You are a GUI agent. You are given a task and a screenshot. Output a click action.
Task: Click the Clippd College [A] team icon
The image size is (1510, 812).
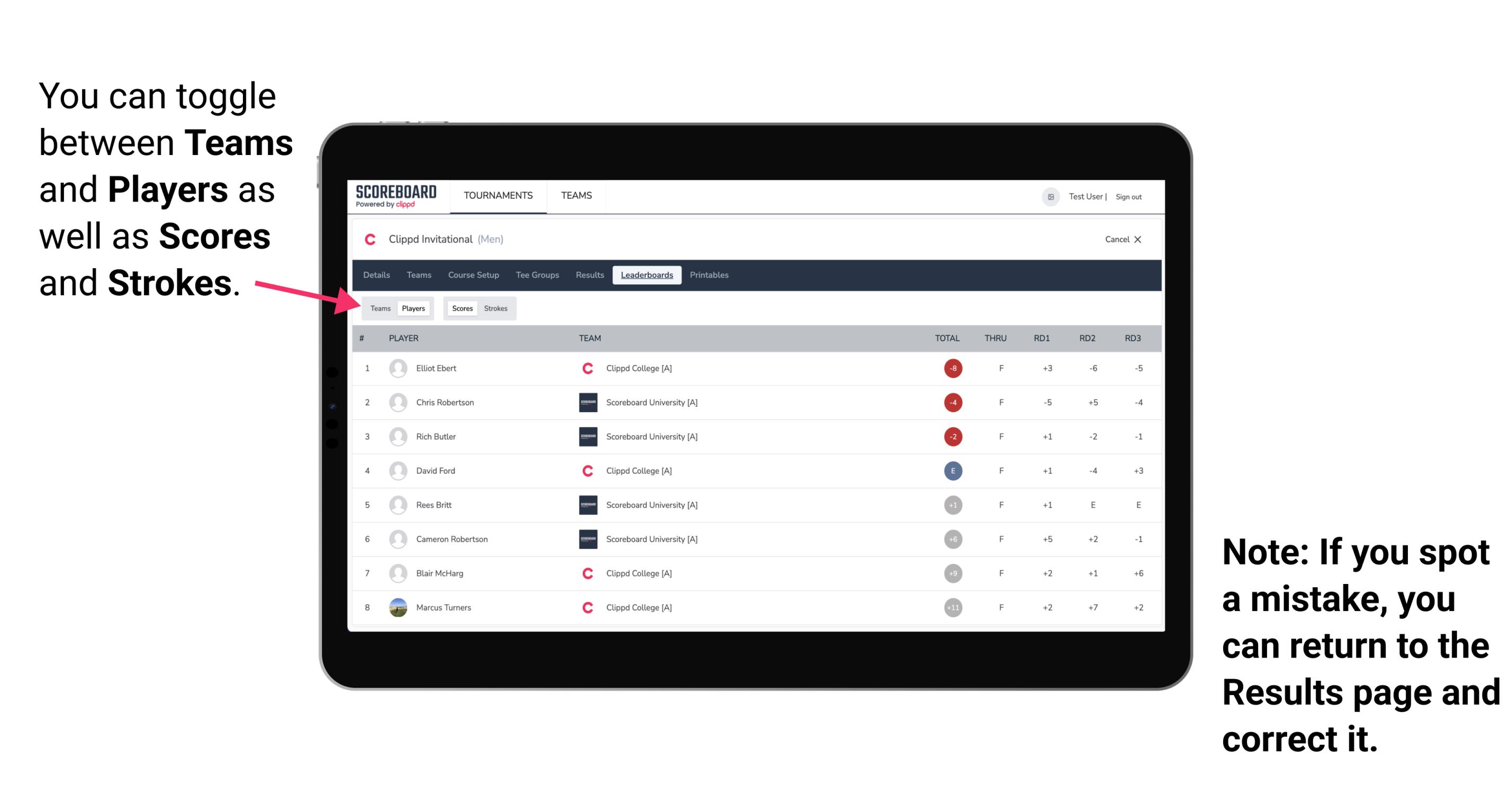tap(585, 368)
